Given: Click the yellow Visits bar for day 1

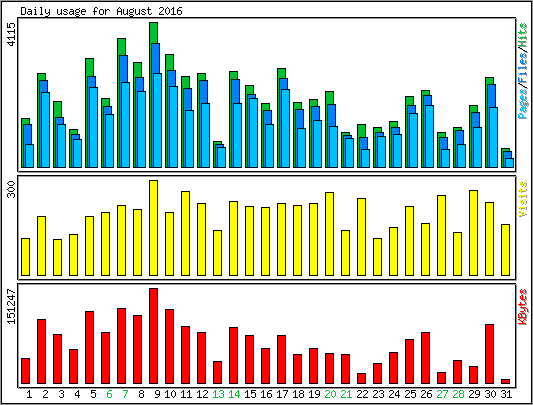Looking at the screenshot, I should [x=25, y=257].
